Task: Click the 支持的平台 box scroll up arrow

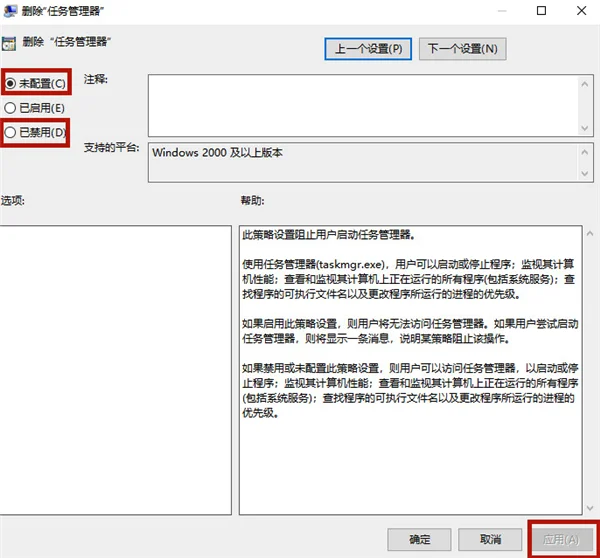Action: coord(584,152)
